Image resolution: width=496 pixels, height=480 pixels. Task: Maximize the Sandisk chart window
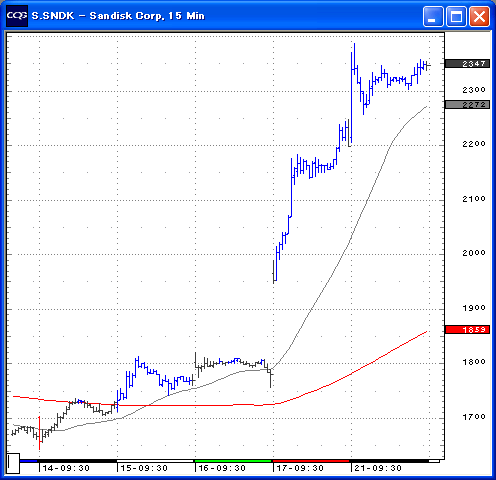click(x=456, y=16)
